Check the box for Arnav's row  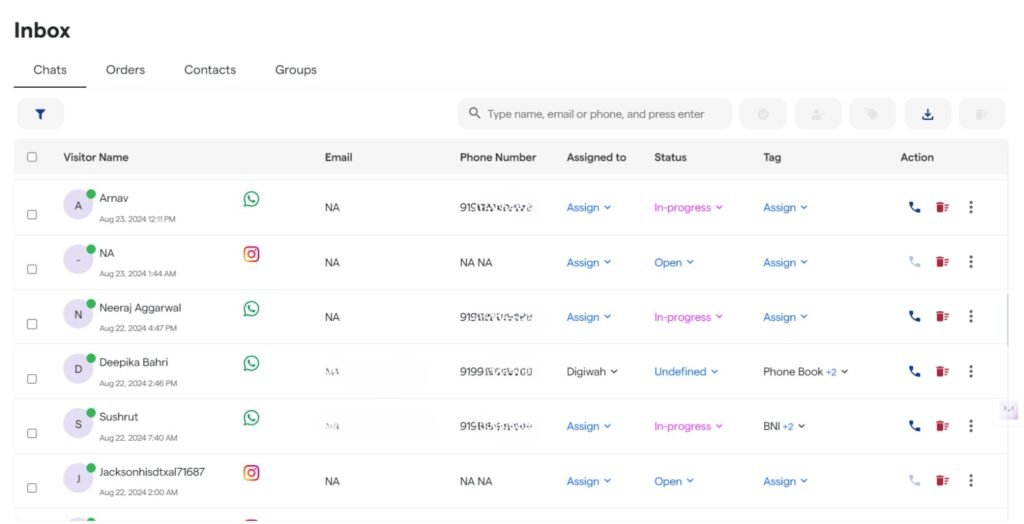tap(32, 215)
